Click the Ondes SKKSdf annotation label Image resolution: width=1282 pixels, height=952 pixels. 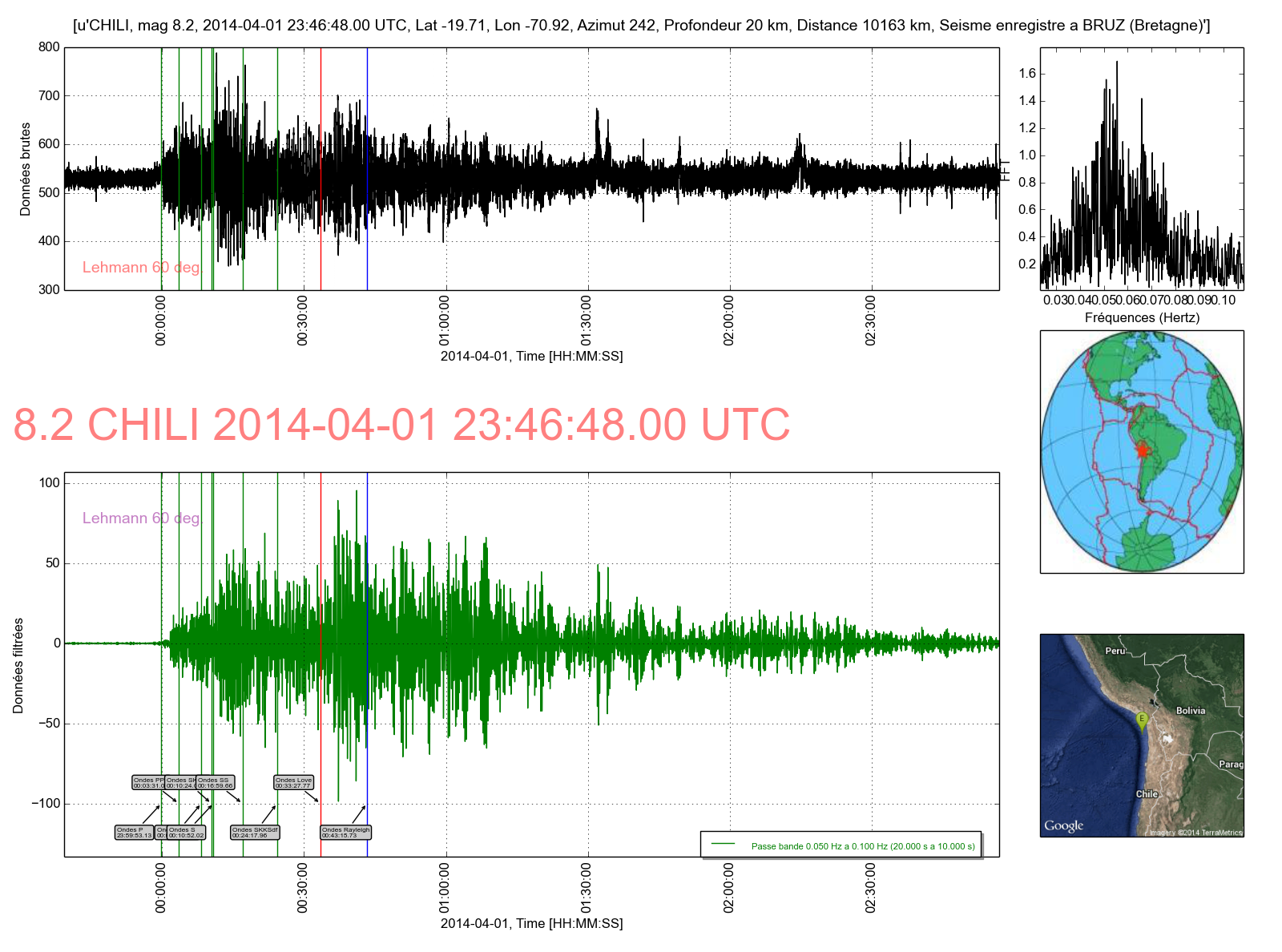255,833
